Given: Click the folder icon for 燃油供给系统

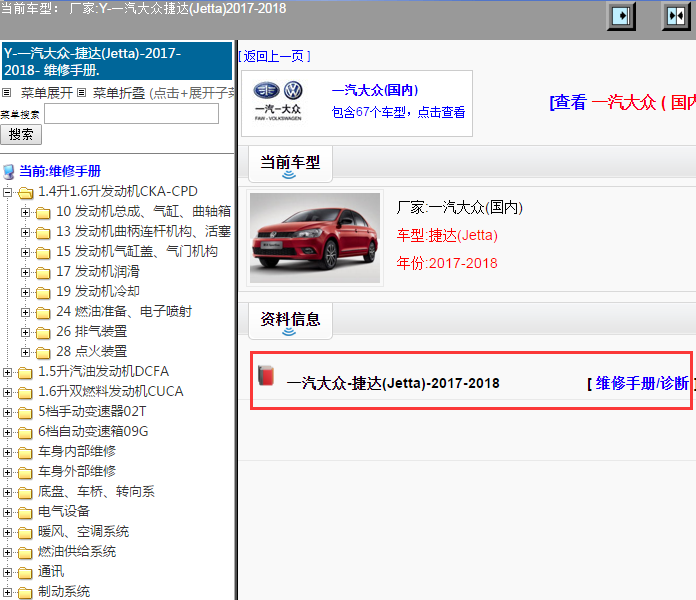Looking at the screenshot, I should 25,553.
